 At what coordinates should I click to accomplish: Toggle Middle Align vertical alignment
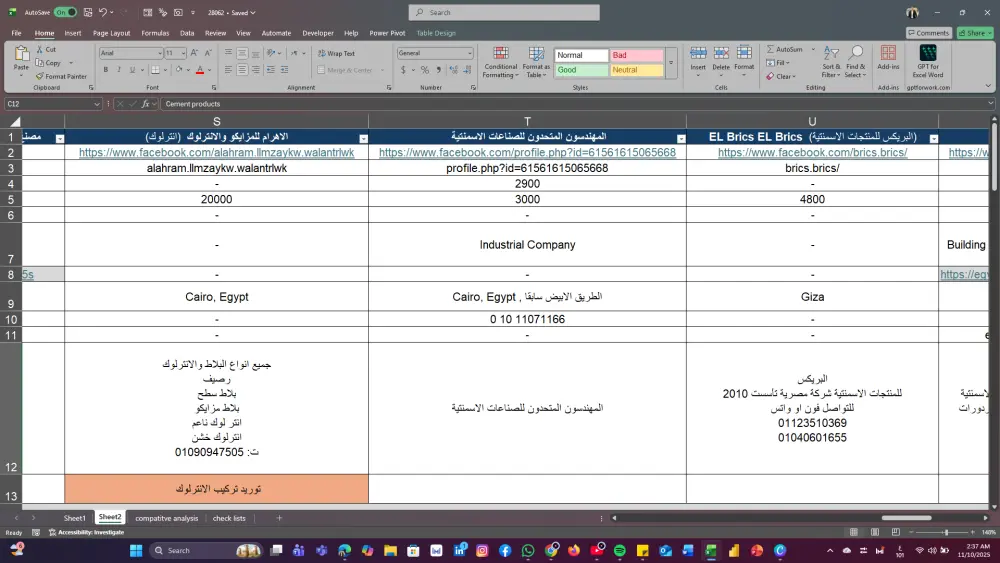coord(242,53)
